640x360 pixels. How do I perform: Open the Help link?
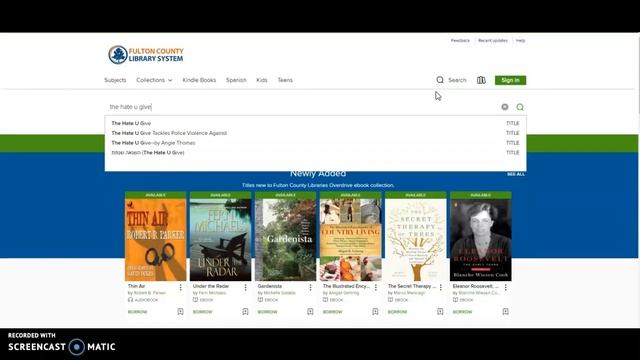point(520,40)
